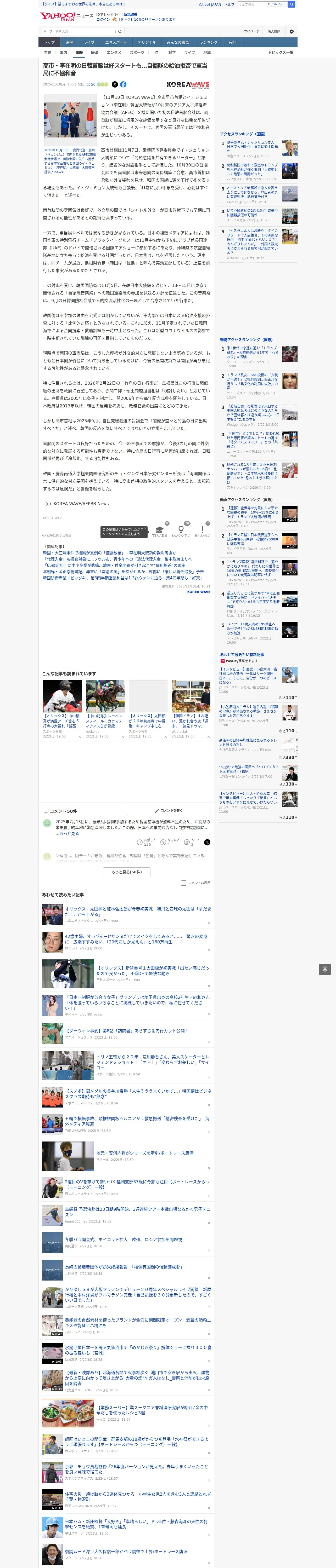336x1568 pixels.
Task: Share article on Facebook icon
Action: click(x=123, y=85)
